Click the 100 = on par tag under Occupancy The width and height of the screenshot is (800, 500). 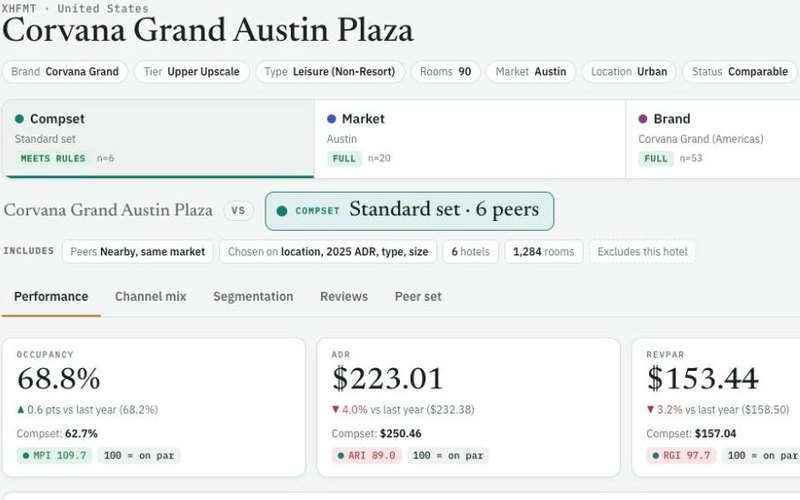tap(139, 455)
